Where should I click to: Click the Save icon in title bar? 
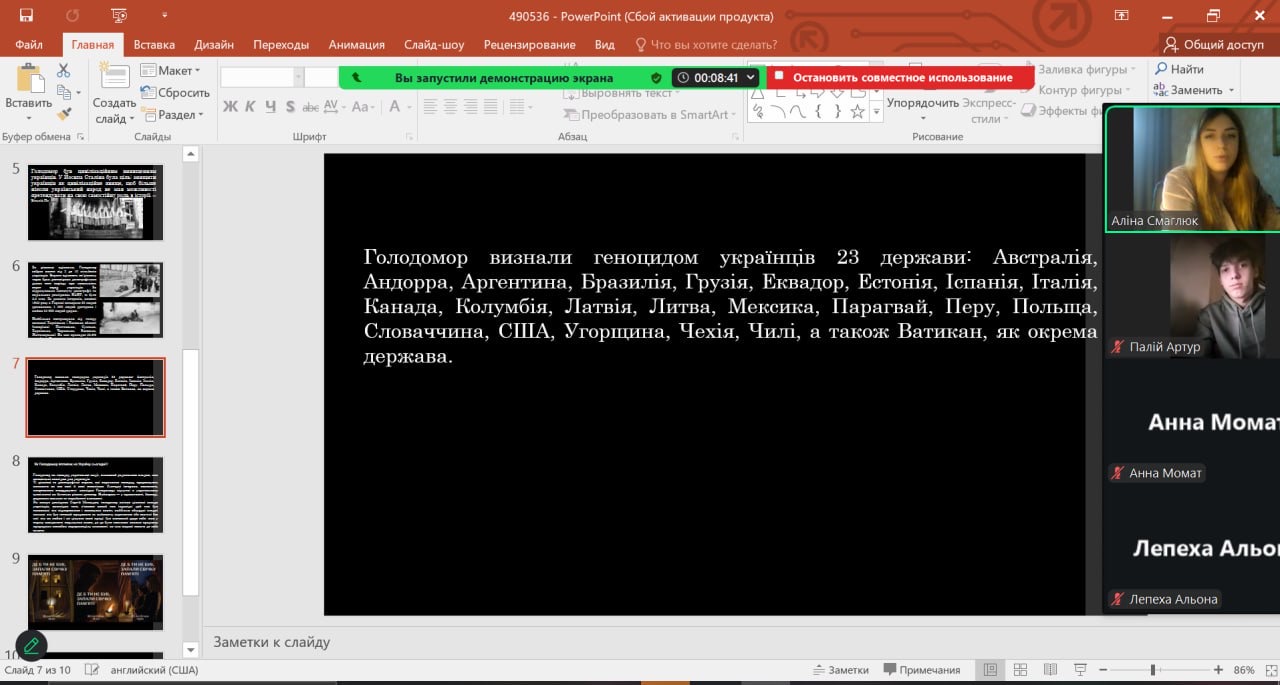click(x=26, y=16)
